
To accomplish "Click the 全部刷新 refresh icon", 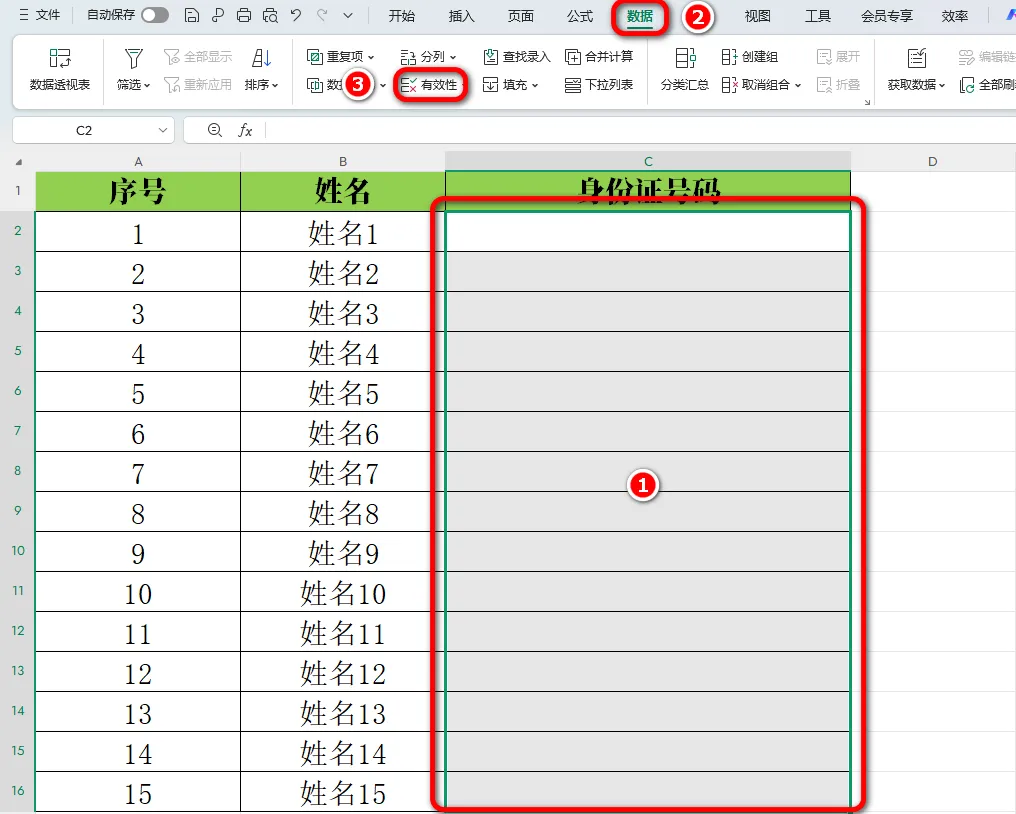I will (x=967, y=85).
